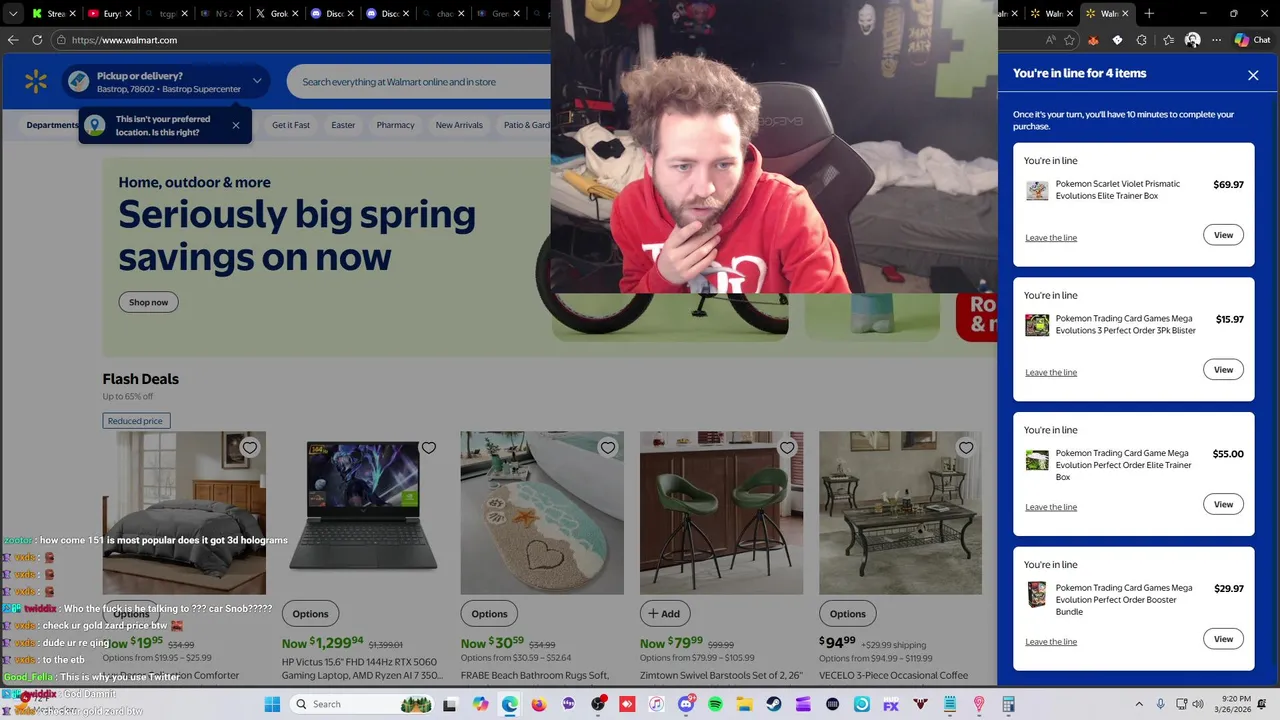Dismiss the preferred location tooltip
The width and height of the screenshot is (1280, 720).
[x=236, y=125]
